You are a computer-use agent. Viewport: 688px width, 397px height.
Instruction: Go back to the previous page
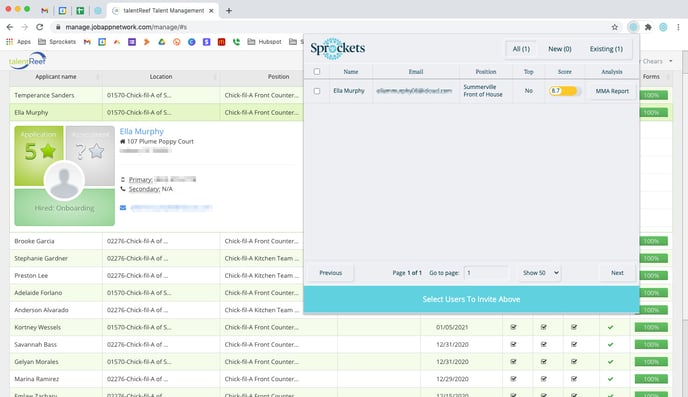click(x=10, y=27)
